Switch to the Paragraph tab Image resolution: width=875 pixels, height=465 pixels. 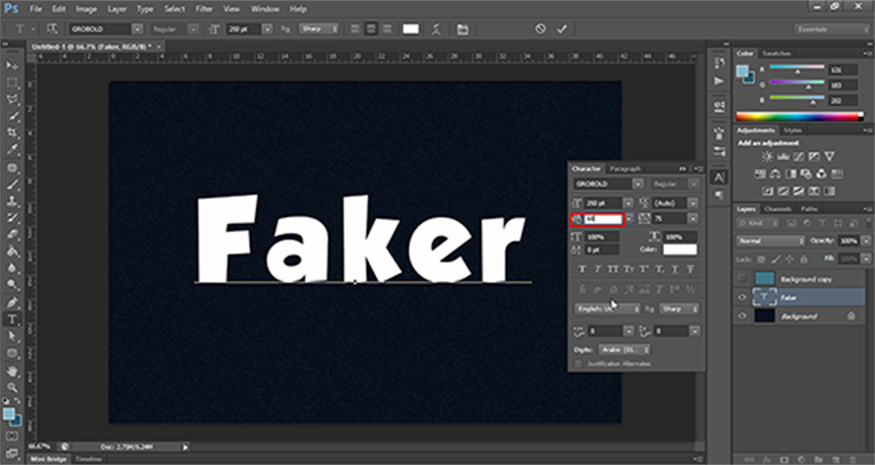tap(625, 169)
